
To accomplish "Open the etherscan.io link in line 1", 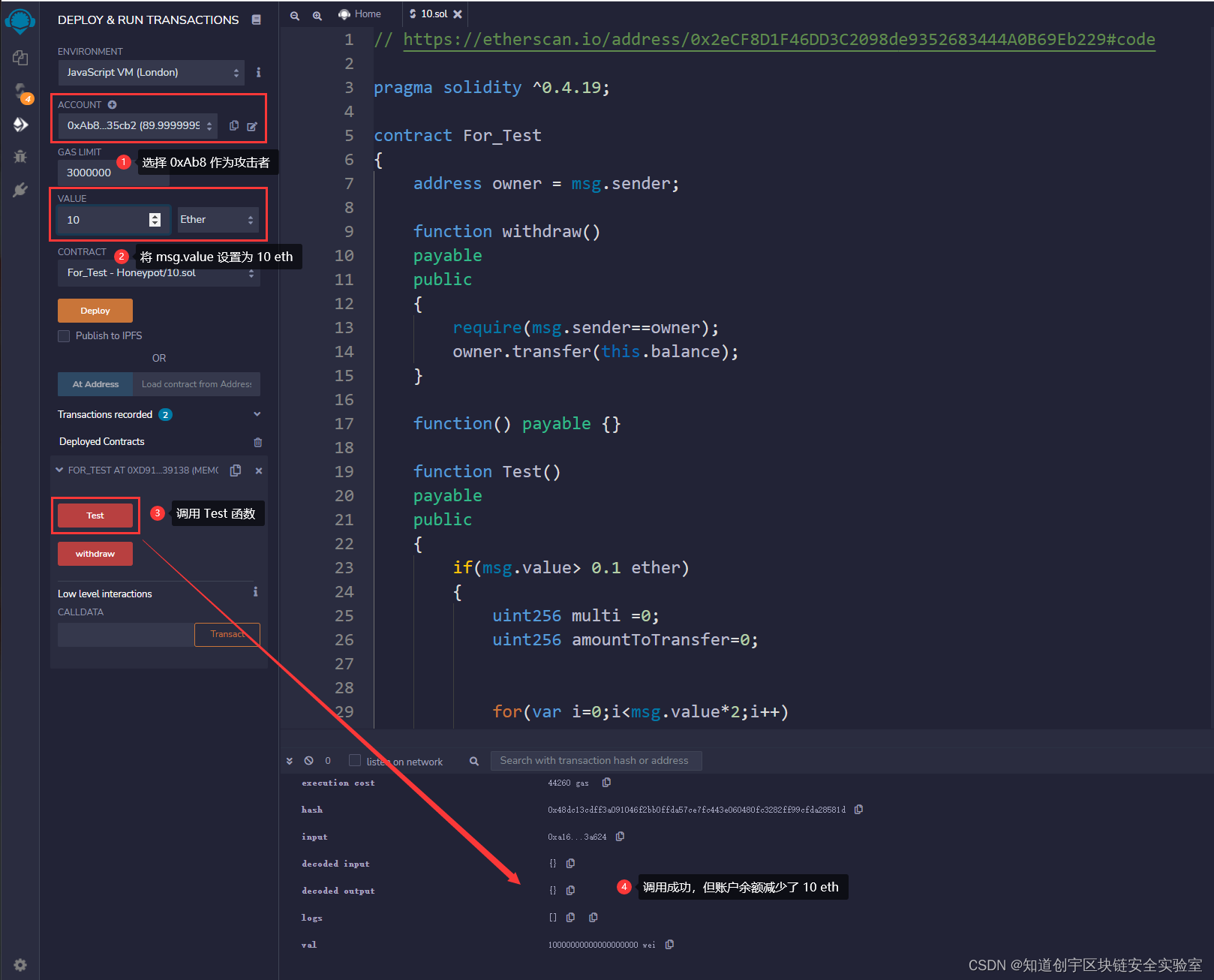I will coord(779,40).
